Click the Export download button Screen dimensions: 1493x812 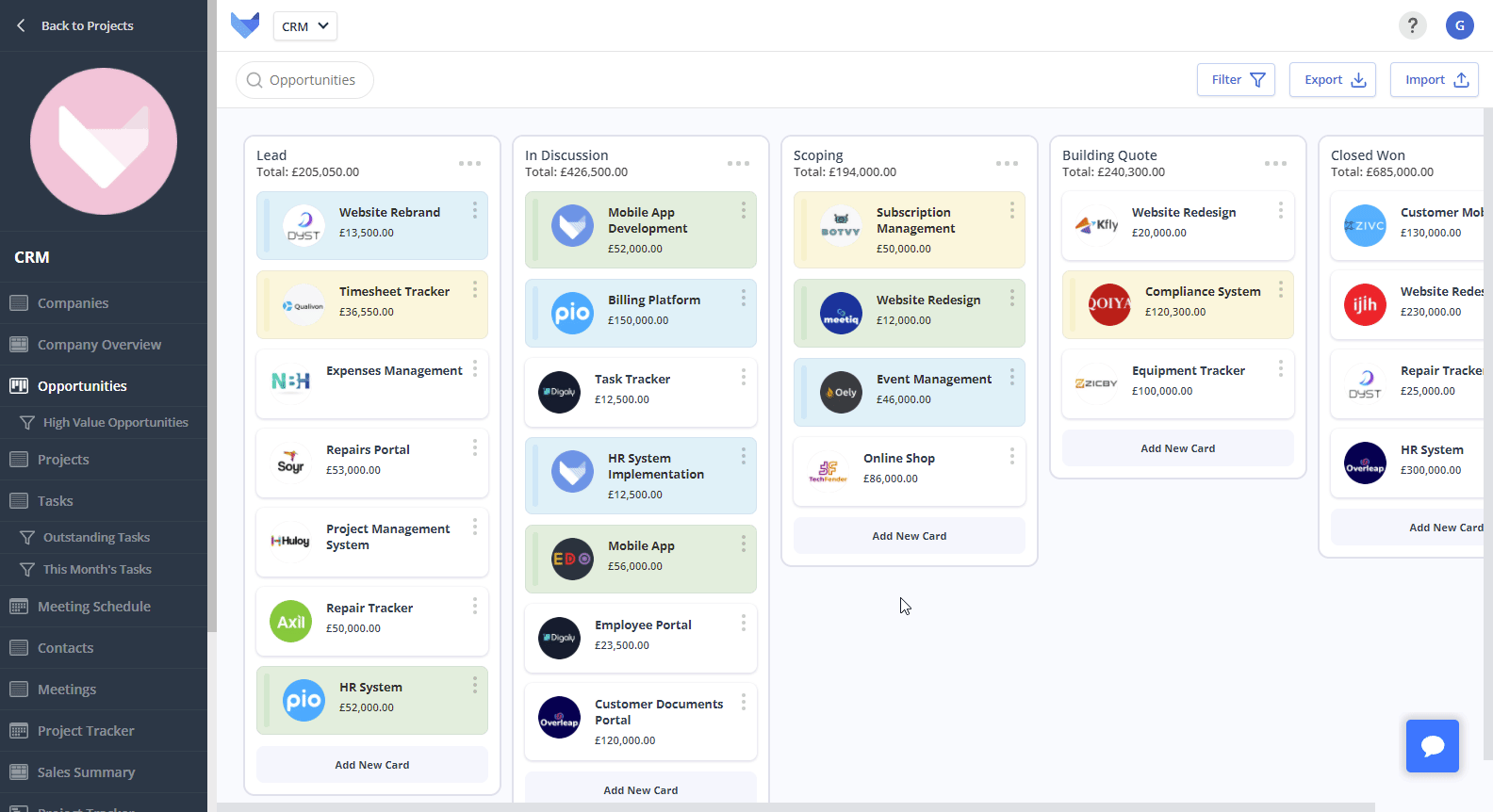tap(1333, 80)
